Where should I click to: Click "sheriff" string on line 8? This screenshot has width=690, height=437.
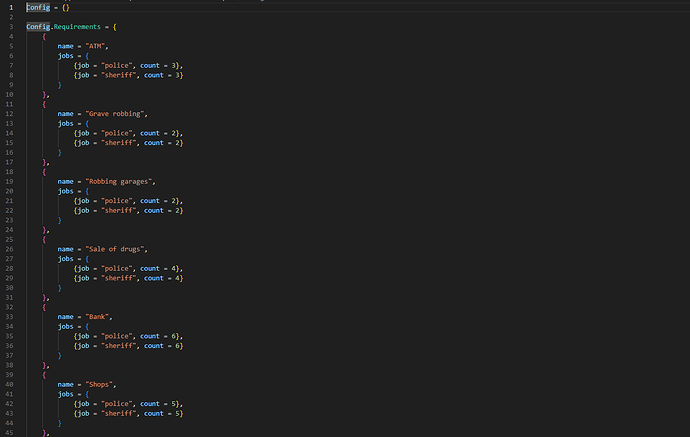tap(119, 75)
